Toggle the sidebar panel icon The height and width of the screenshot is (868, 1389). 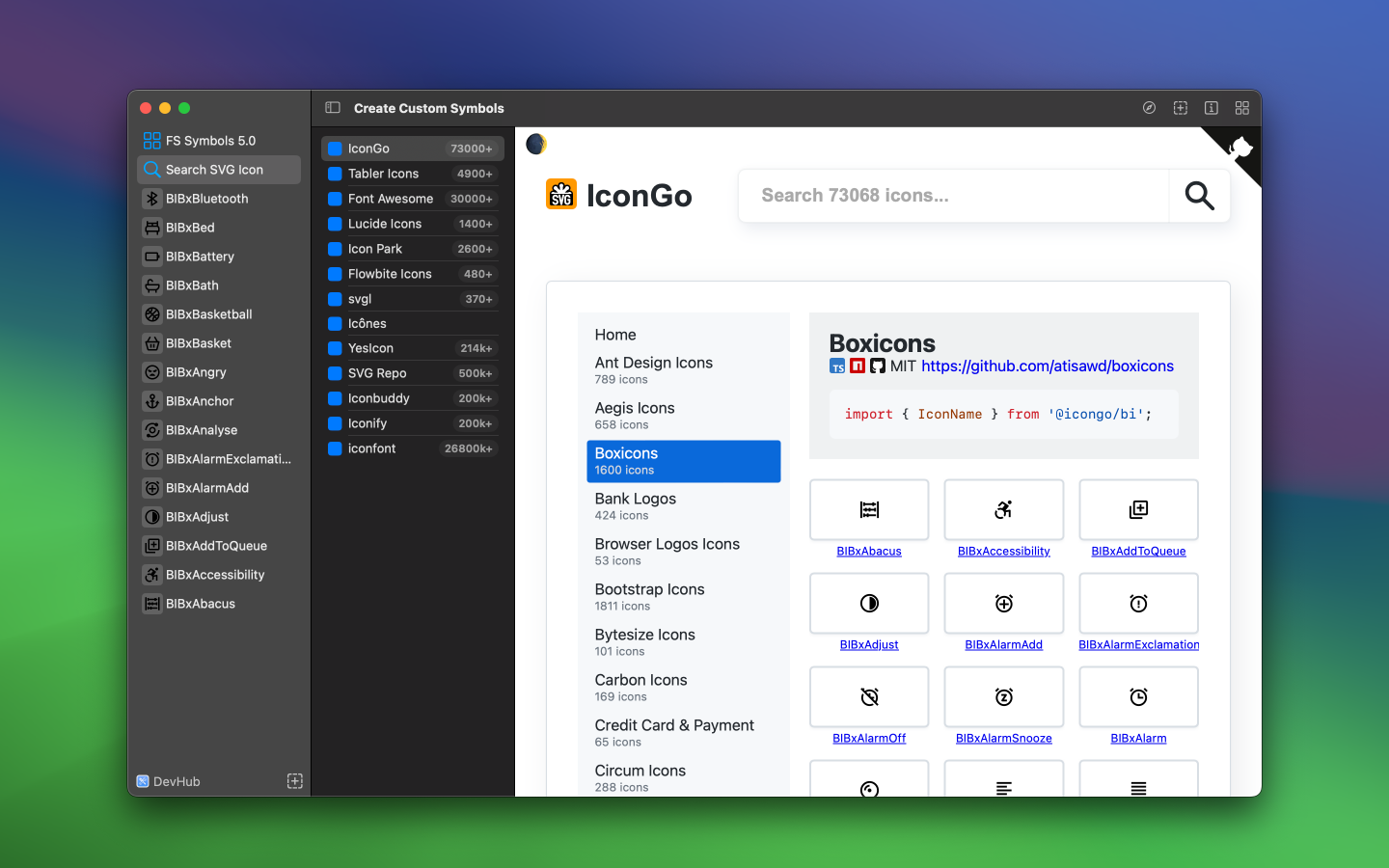[x=333, y=108]
